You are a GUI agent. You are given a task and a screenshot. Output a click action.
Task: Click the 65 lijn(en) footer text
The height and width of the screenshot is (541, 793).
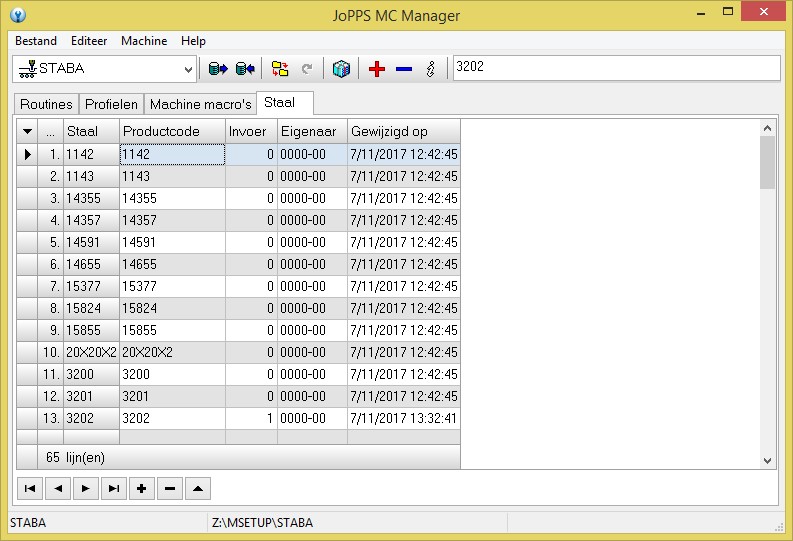(75, 458)
